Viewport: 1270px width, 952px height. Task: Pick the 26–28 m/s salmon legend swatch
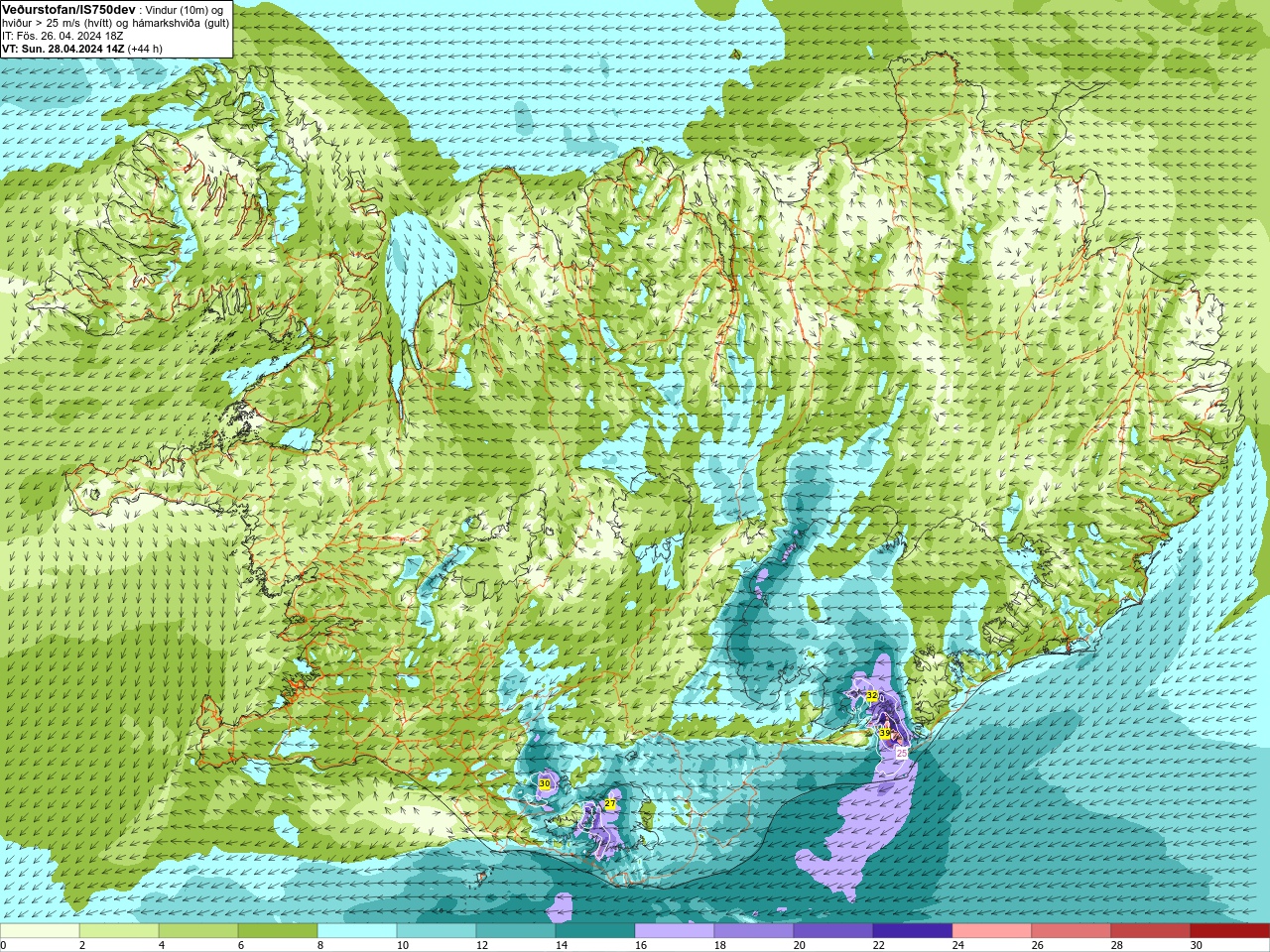pyautogui.click(x=1072, y=931)
